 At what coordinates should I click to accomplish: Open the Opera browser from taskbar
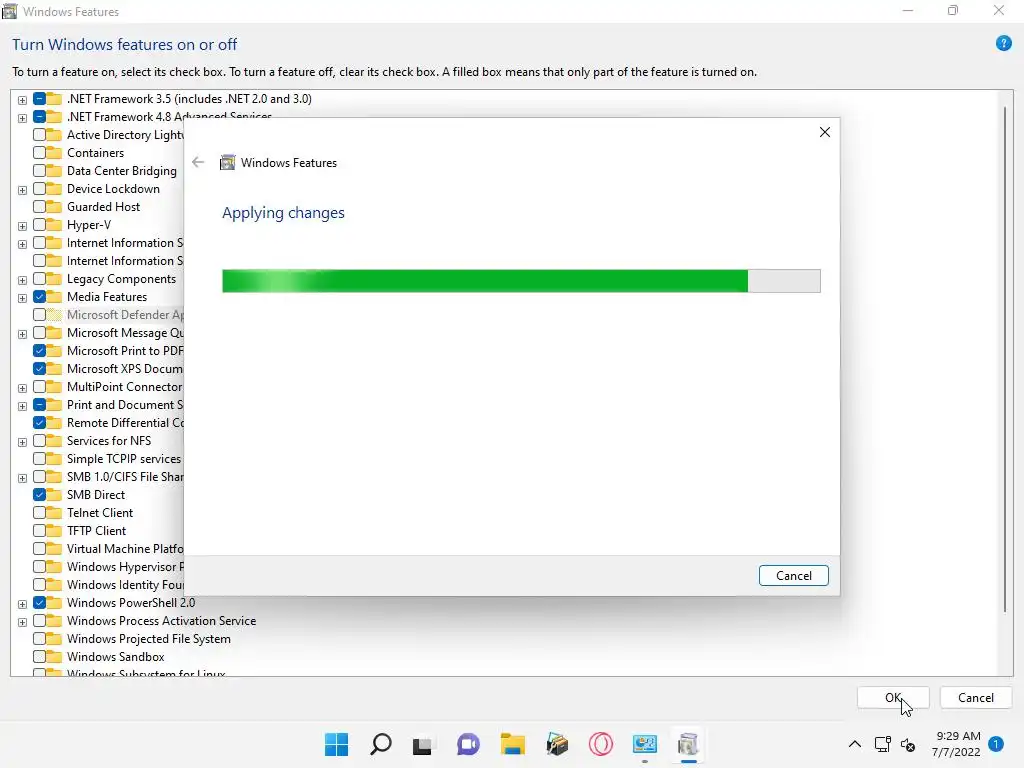coord(600,744)
